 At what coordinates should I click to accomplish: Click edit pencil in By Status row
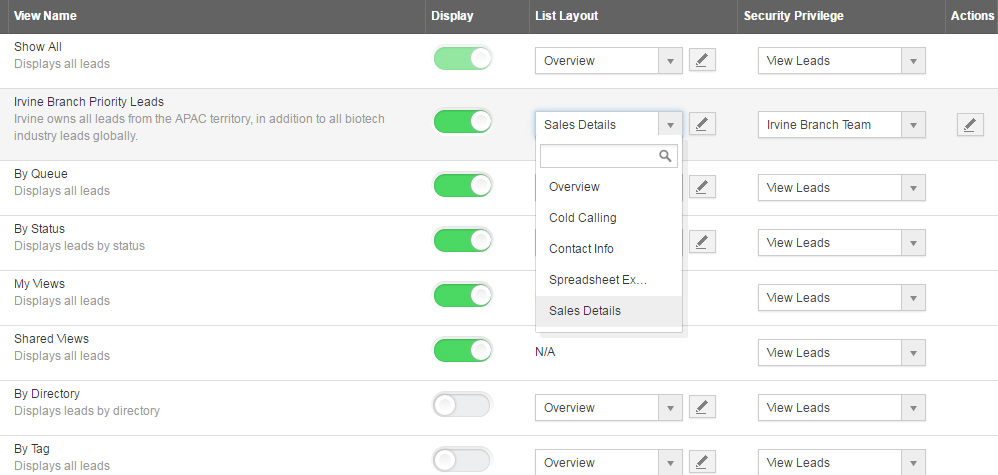(x=702, y=242)
